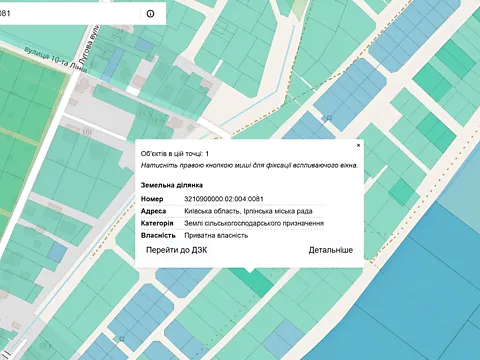The width and height of the screenshot is (480, 360).
Task: Close the parcel info popup
Action: click(x=358, y=145)
